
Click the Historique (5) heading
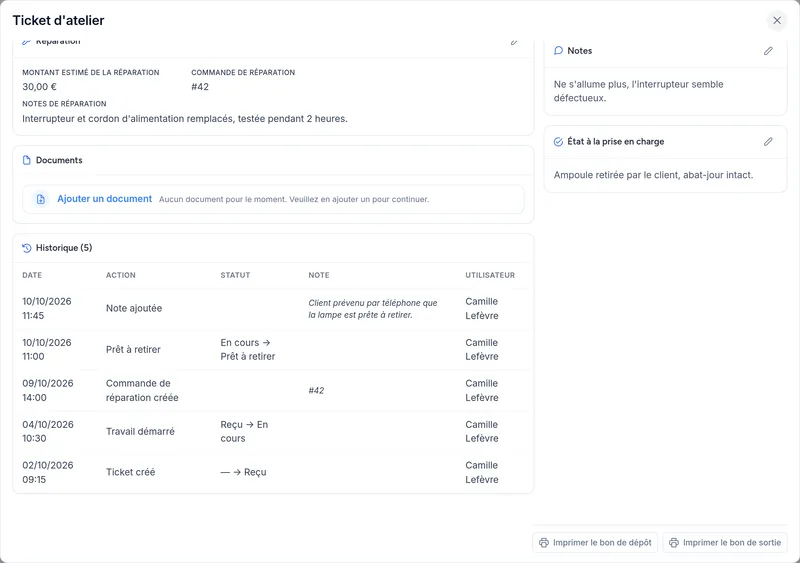[64, 248]
